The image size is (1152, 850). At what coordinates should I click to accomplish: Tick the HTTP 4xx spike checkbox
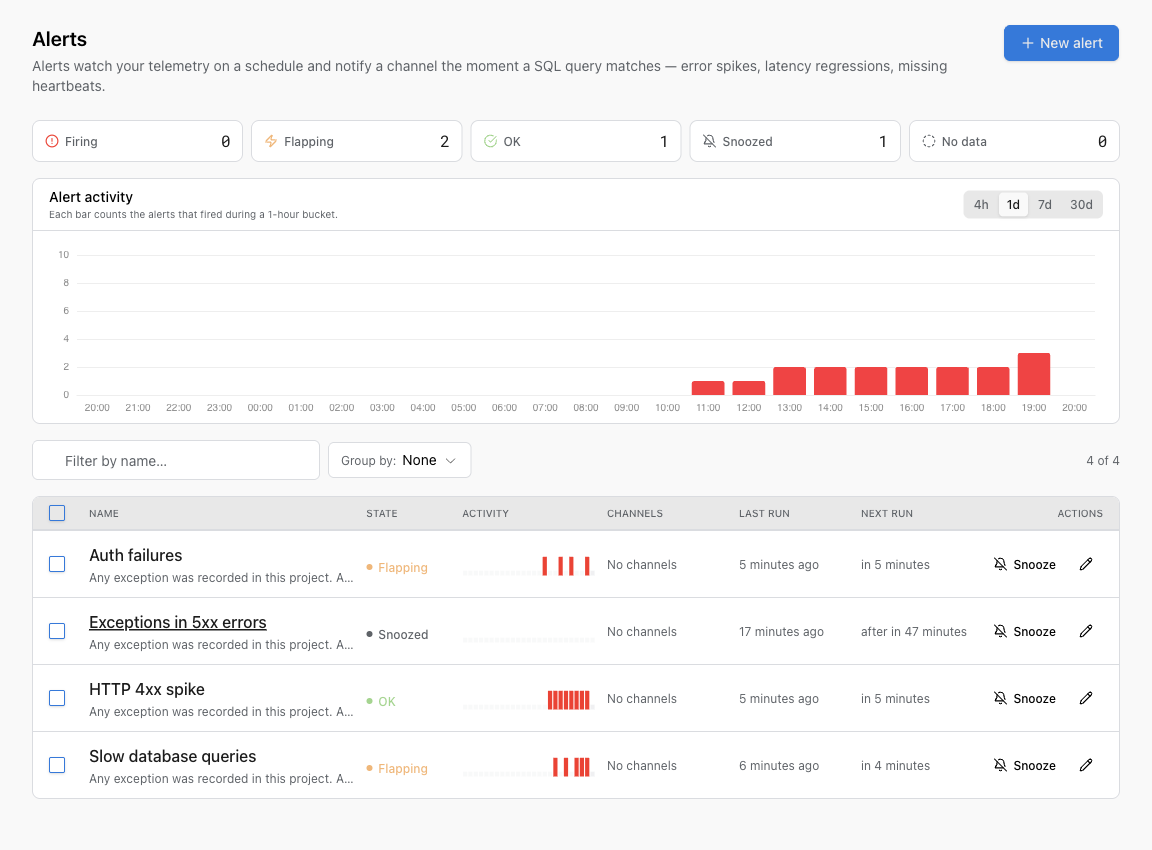[x=57, y=698]
